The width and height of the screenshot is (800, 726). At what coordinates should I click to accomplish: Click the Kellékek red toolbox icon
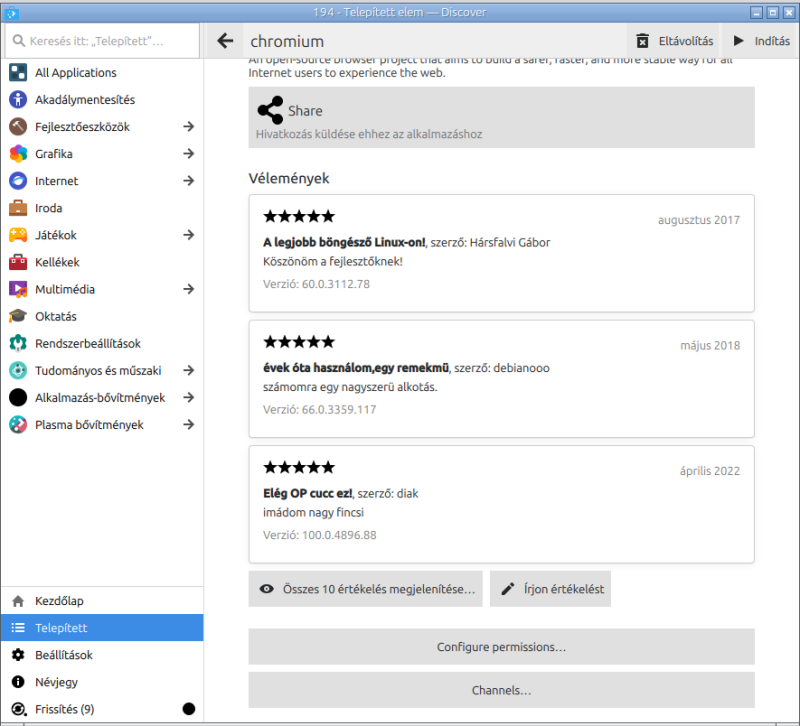[x=18, y=262]
